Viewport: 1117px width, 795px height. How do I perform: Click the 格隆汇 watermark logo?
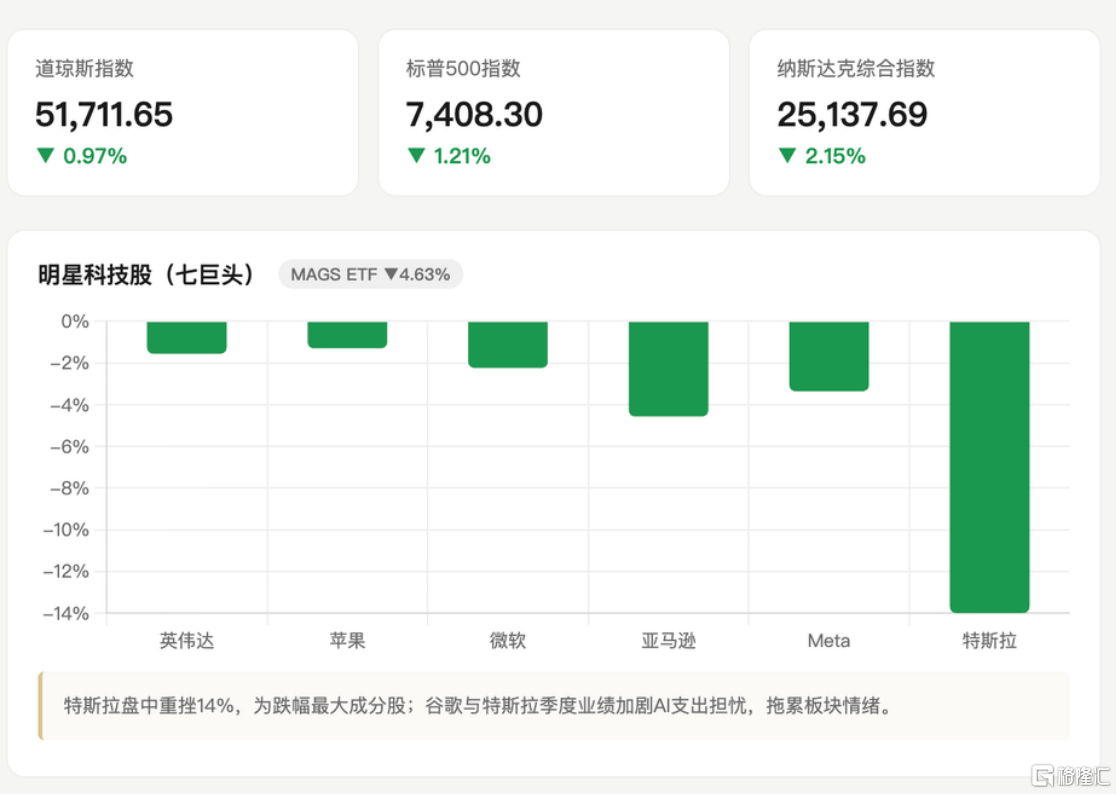tap(1071, 775)
